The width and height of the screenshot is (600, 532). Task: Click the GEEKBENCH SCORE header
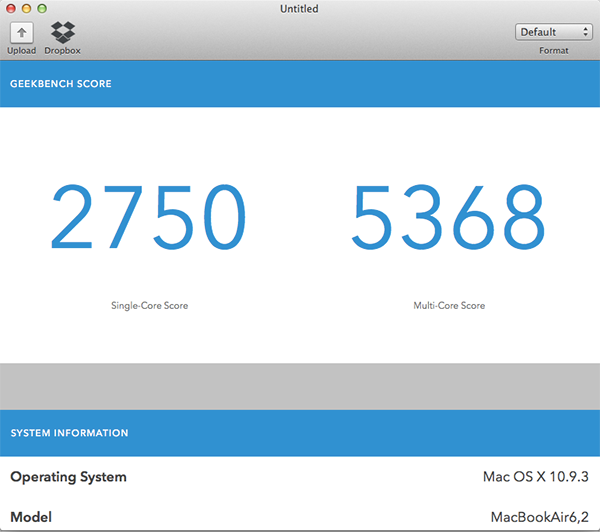[x=61, y=84]
